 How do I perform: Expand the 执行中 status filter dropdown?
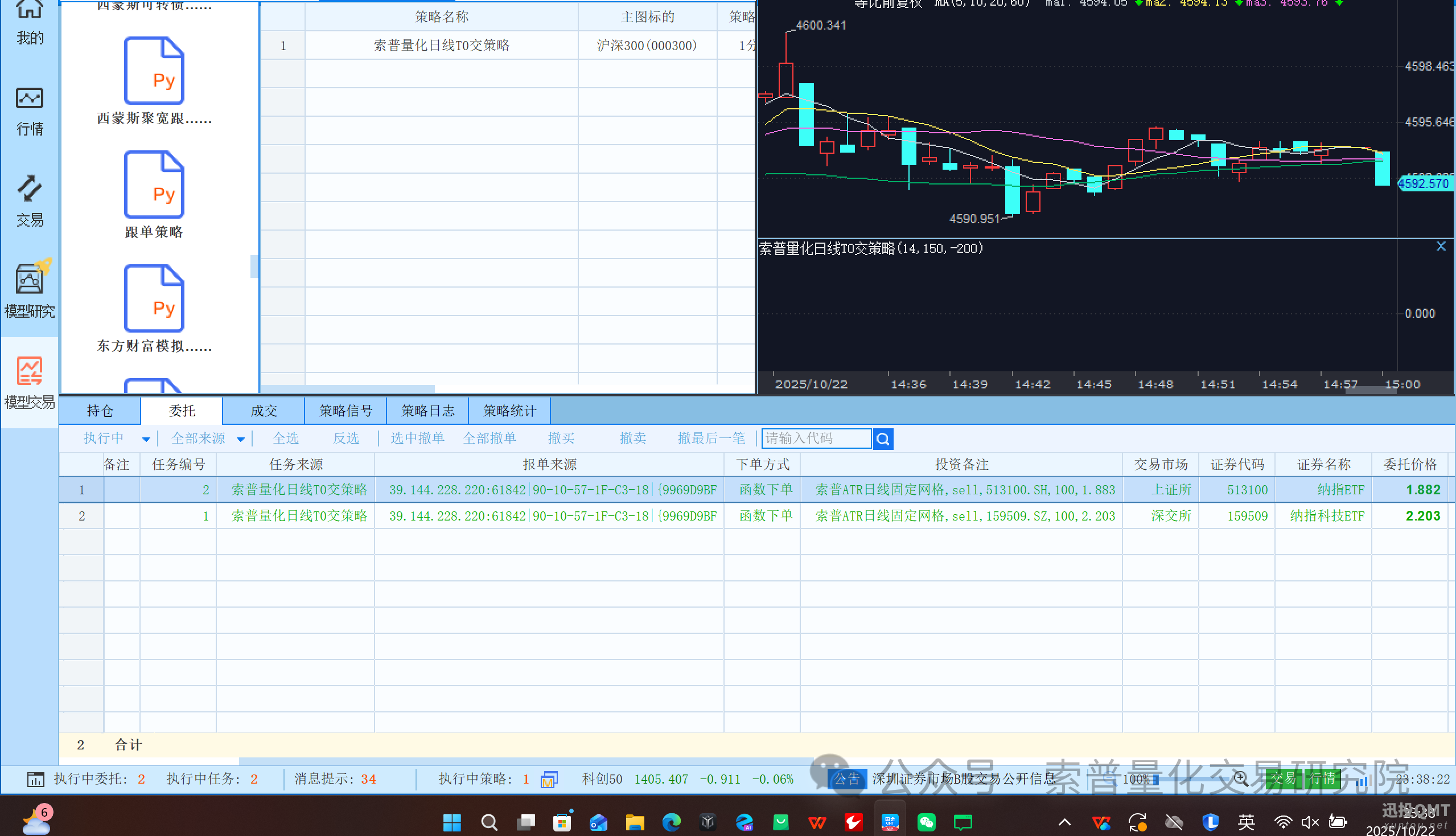tap(146, 439)
